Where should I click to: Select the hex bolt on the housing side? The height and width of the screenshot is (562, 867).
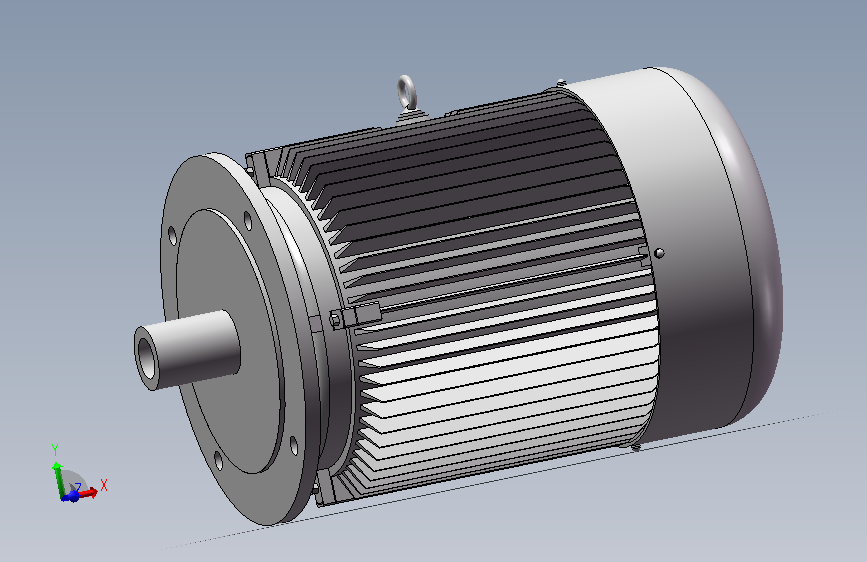[x=336, y=319]
